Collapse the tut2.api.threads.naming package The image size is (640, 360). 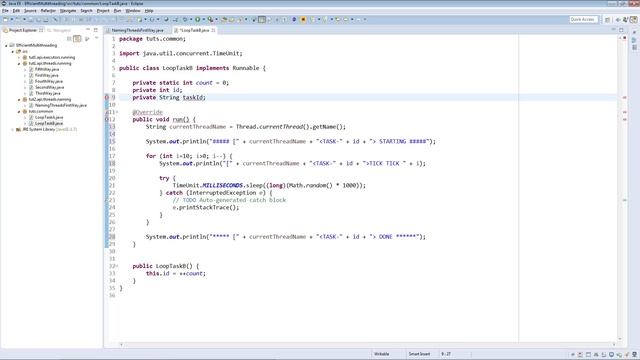pyautogui.click(x=19, y=100)
